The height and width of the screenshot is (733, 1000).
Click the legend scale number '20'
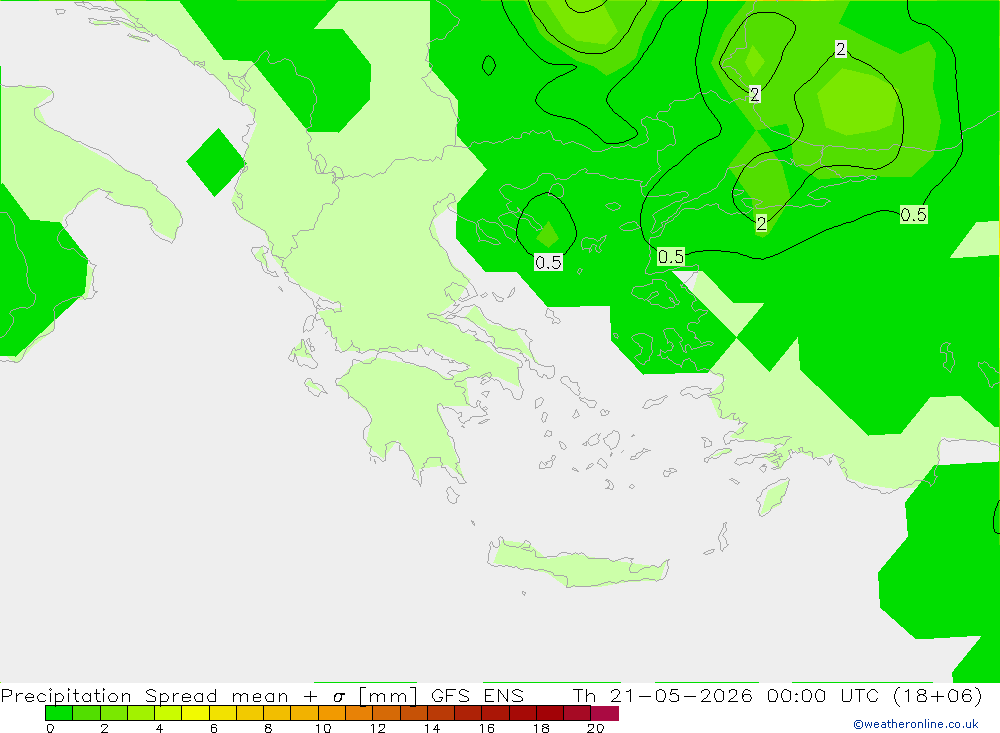(x=595, y=728)
